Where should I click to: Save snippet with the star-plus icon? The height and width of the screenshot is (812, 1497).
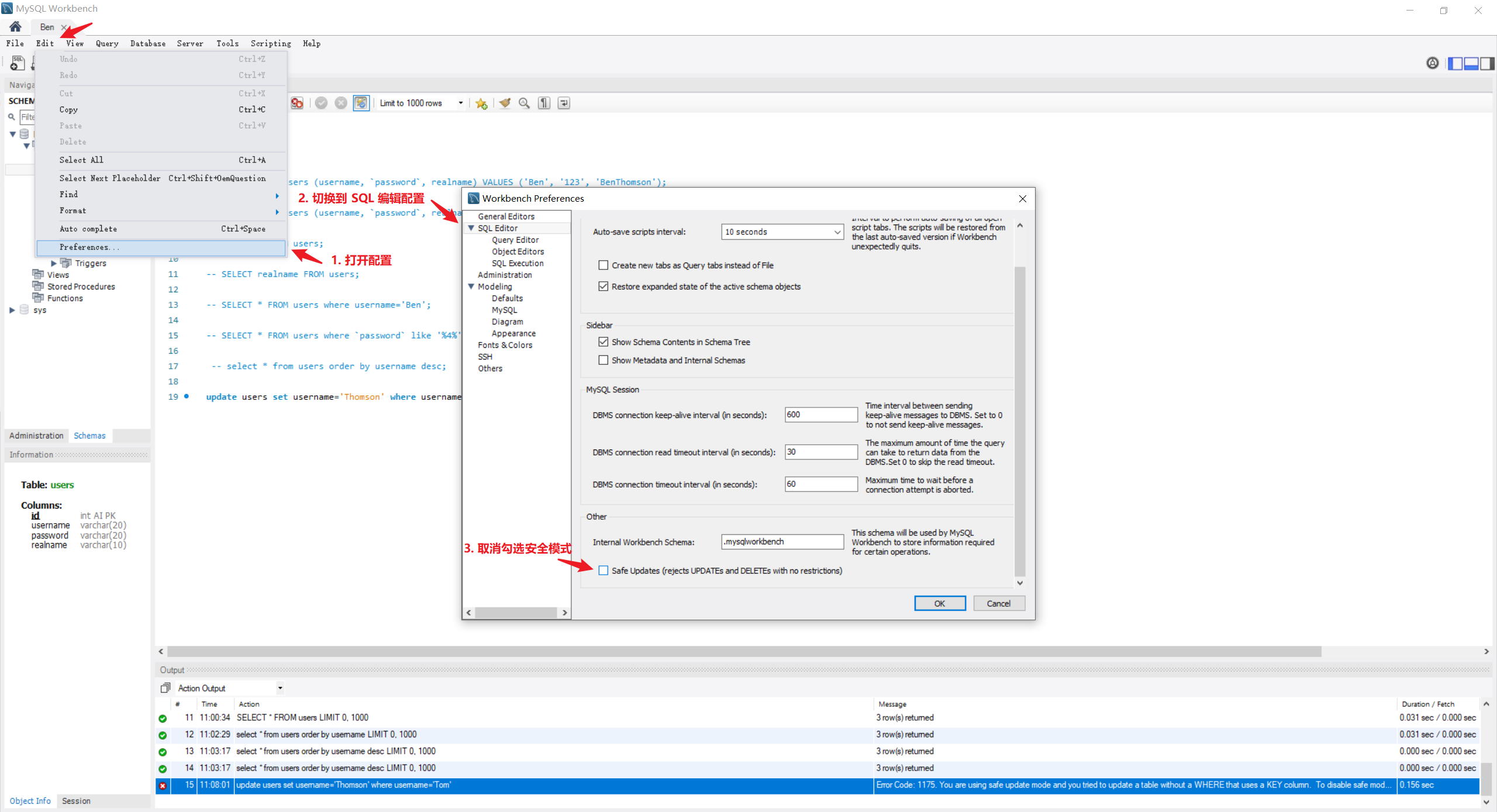click(481, 103)
